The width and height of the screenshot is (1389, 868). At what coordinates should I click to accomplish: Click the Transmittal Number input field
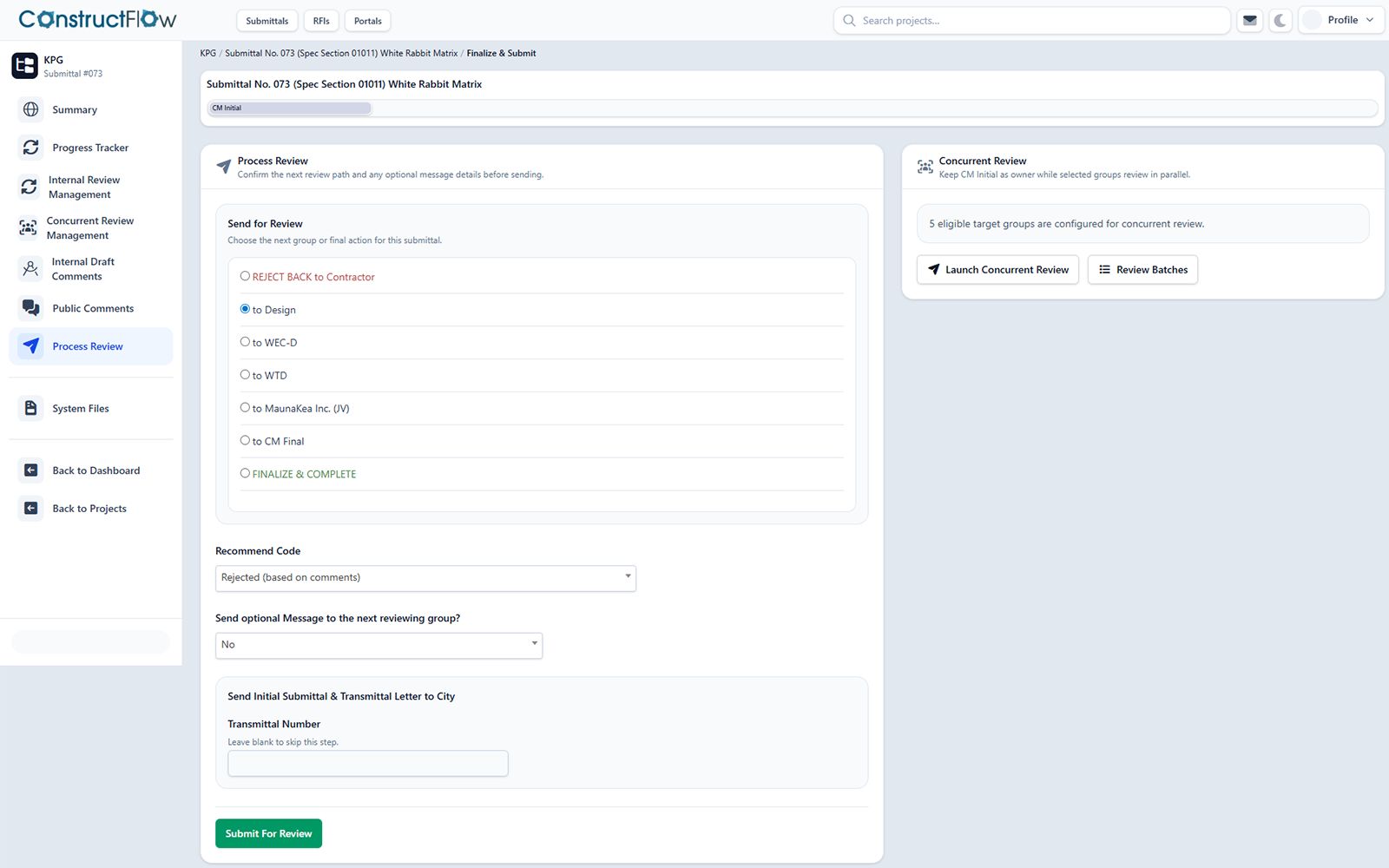pos(368,764)
